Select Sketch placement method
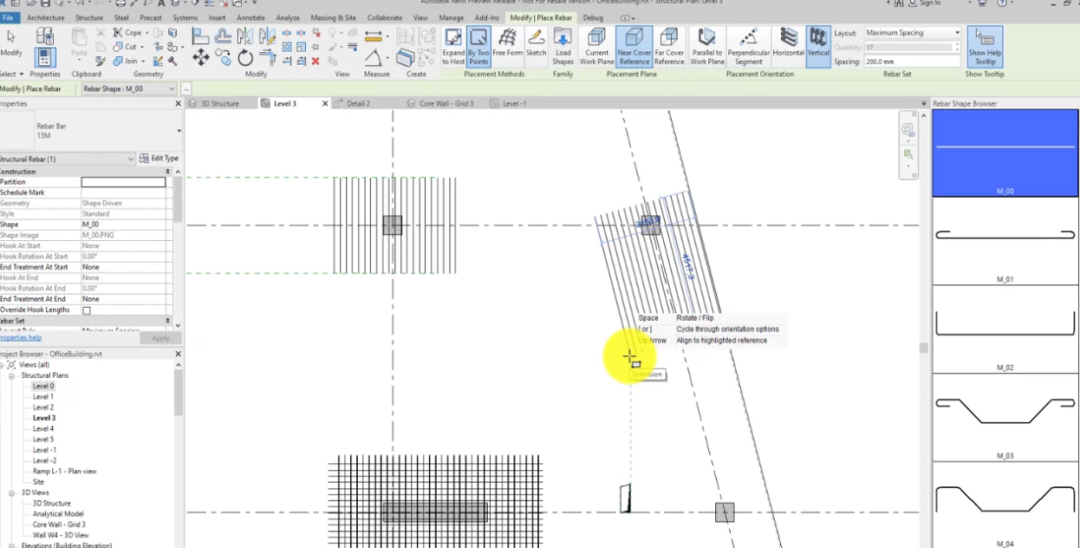Image resolution: width=1080 pixels, height=548 pixels. click(x=536, y=43)
